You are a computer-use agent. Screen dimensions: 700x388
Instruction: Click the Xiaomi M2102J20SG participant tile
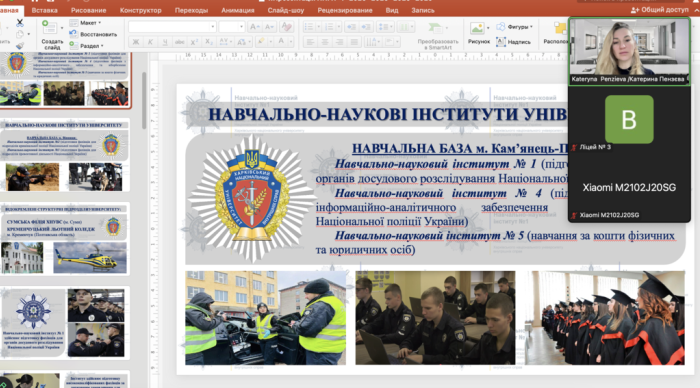pos(629,188)
